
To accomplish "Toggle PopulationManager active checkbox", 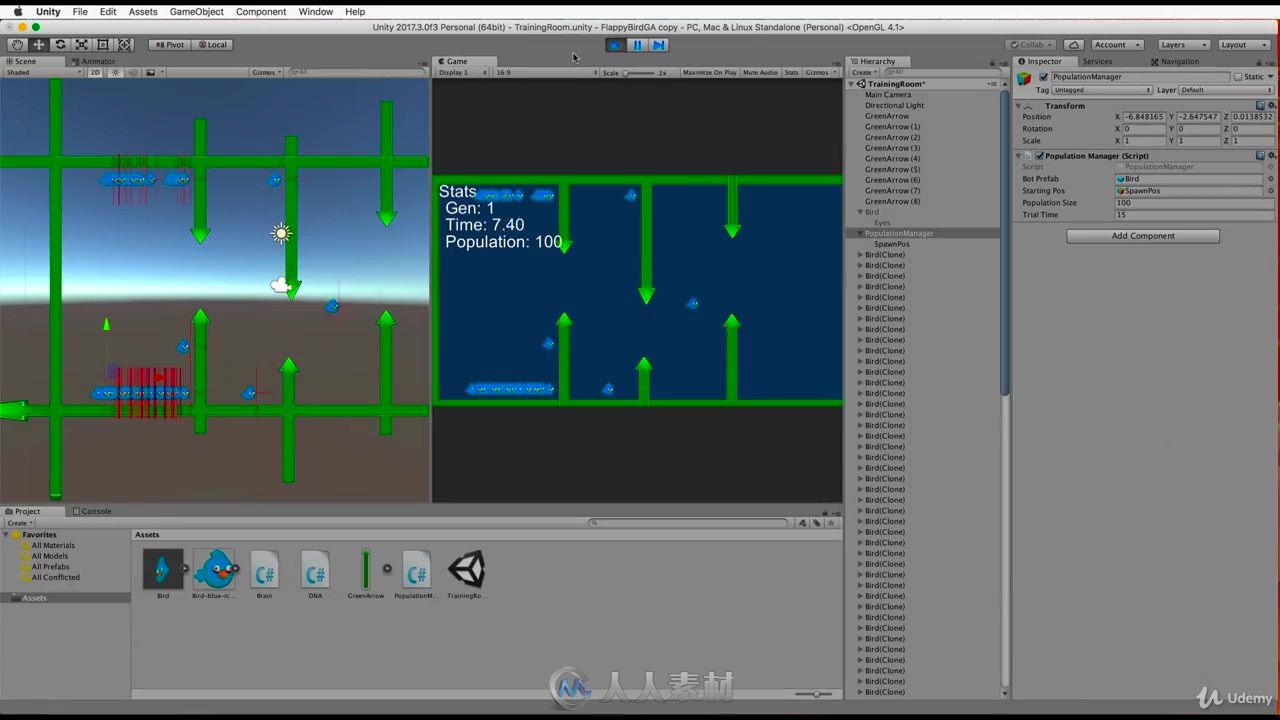I will pos(1044,77).
